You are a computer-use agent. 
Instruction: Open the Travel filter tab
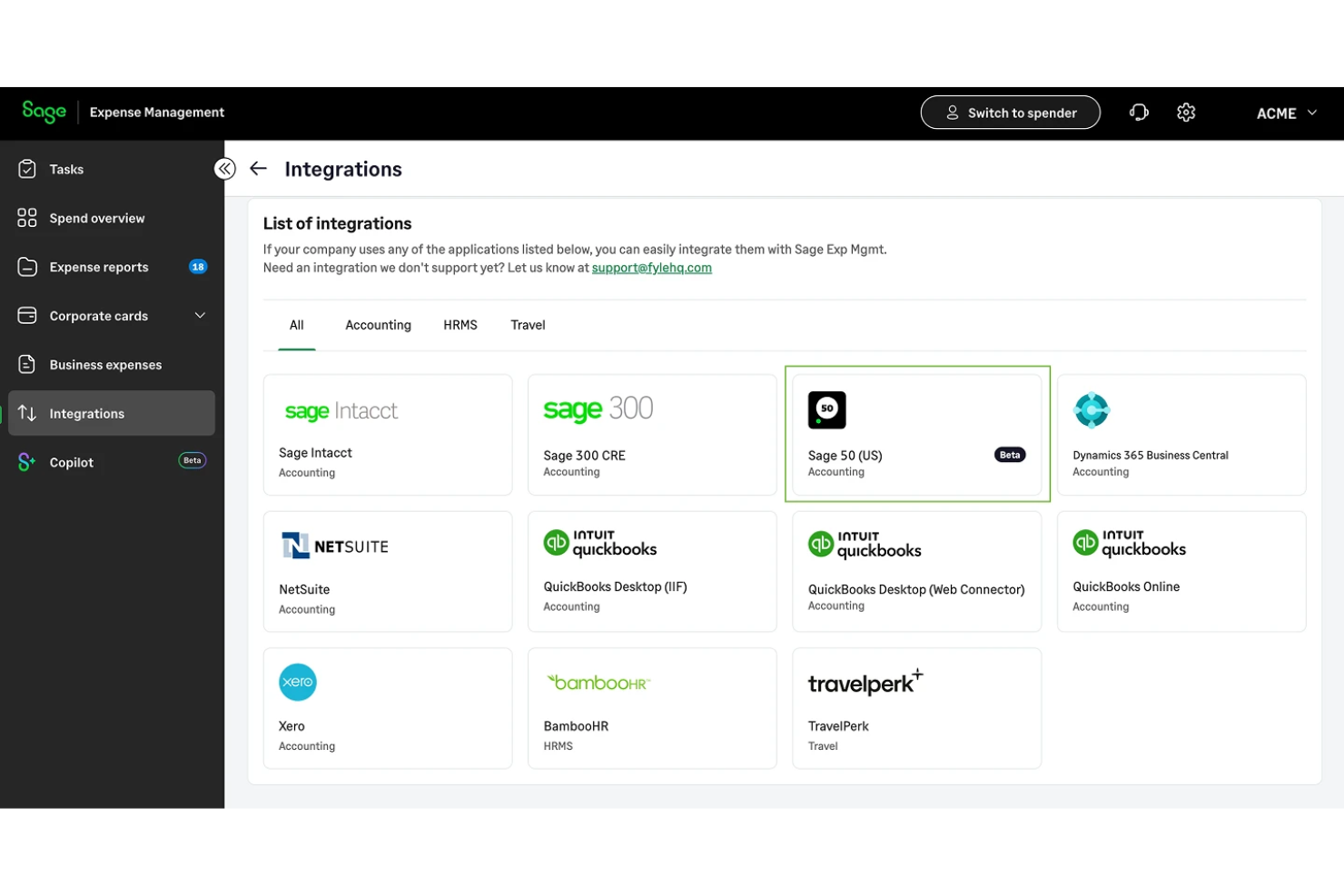(528, 324)
